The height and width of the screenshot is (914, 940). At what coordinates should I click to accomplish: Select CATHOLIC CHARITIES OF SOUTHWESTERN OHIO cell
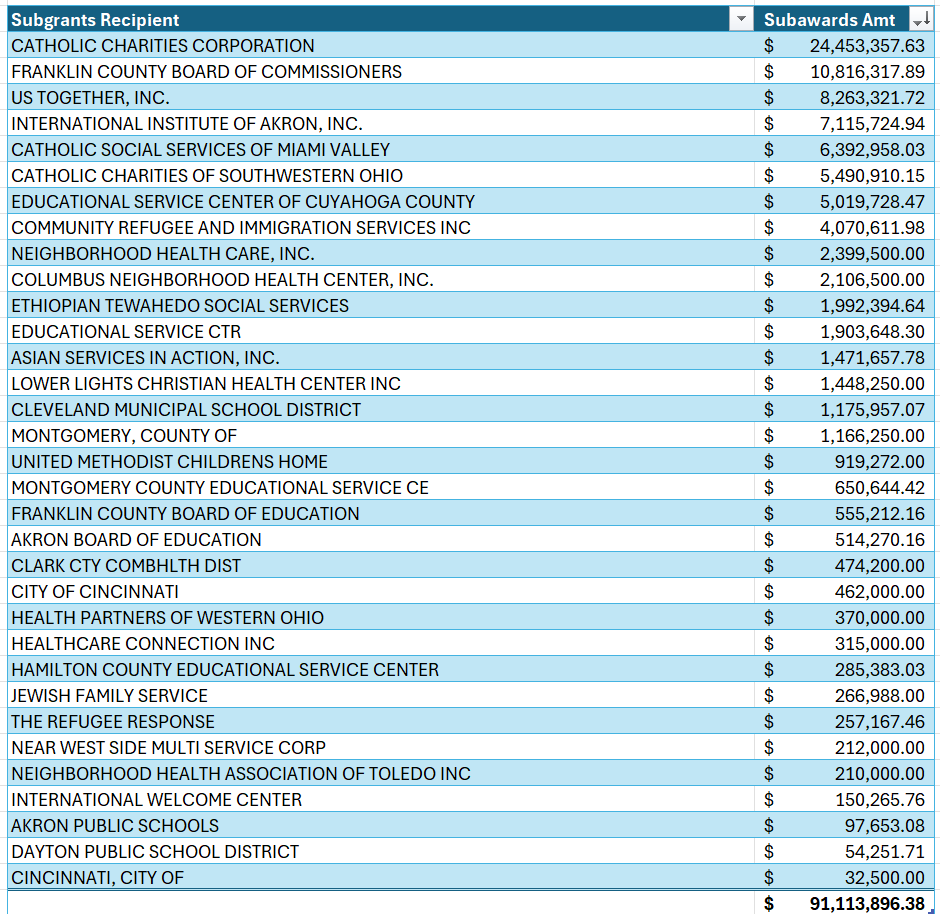tap(381, 176)
